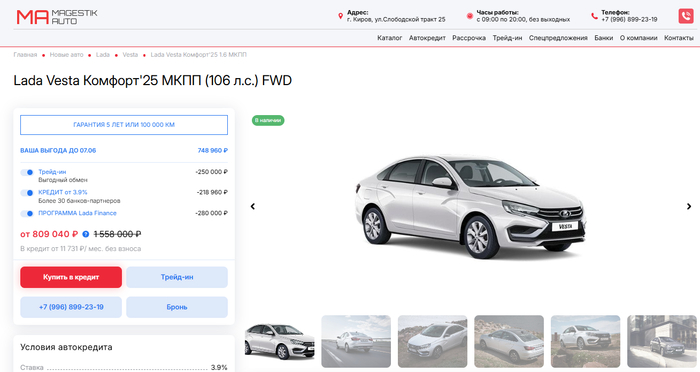The height and width of the screenshot is (372, 700).
Task: Select the first thumbnail of white Vesta side view
Action: (x=279, y=342)
